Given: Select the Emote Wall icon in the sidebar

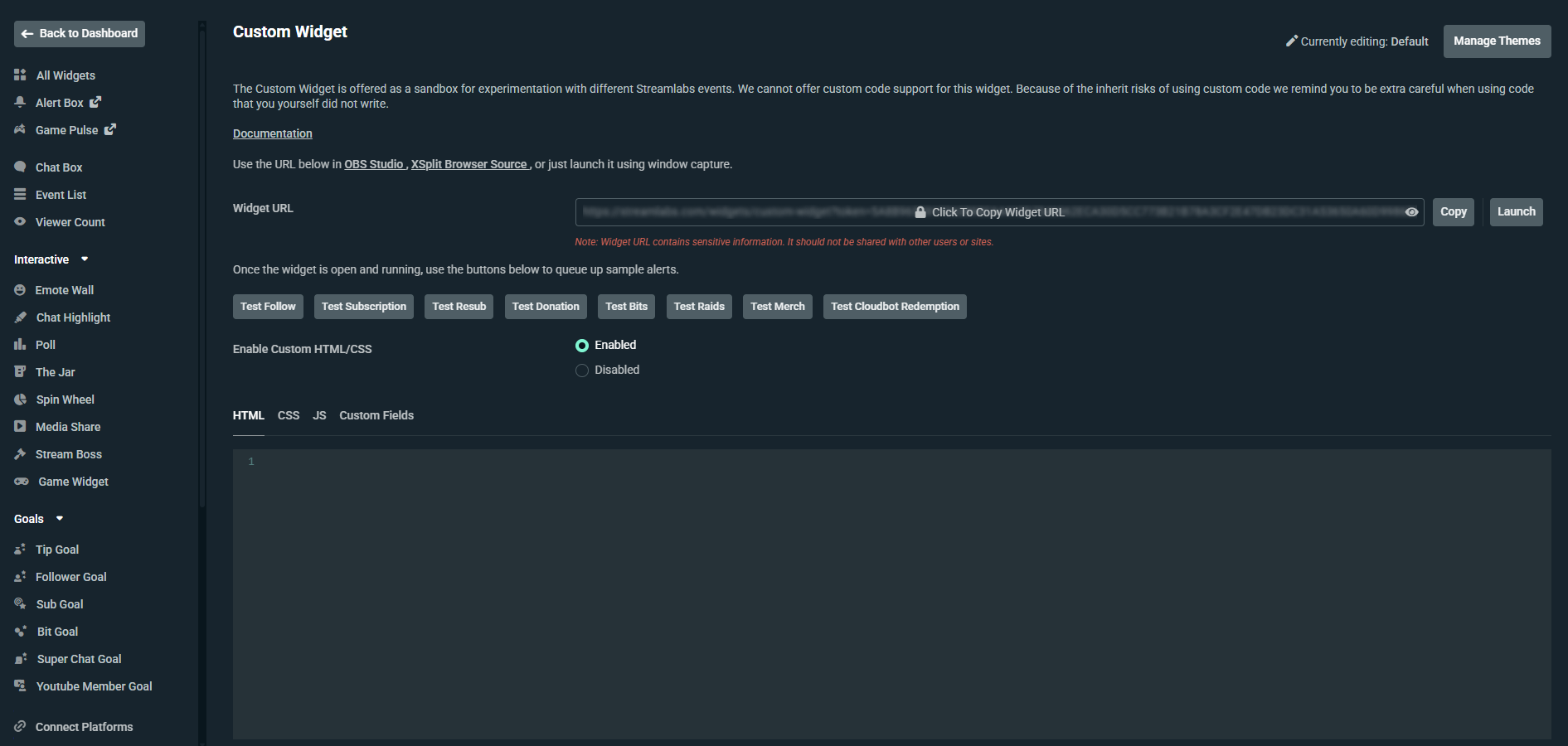Looking at the screenshot, I should pyautogui.click(x=21, y=289).
